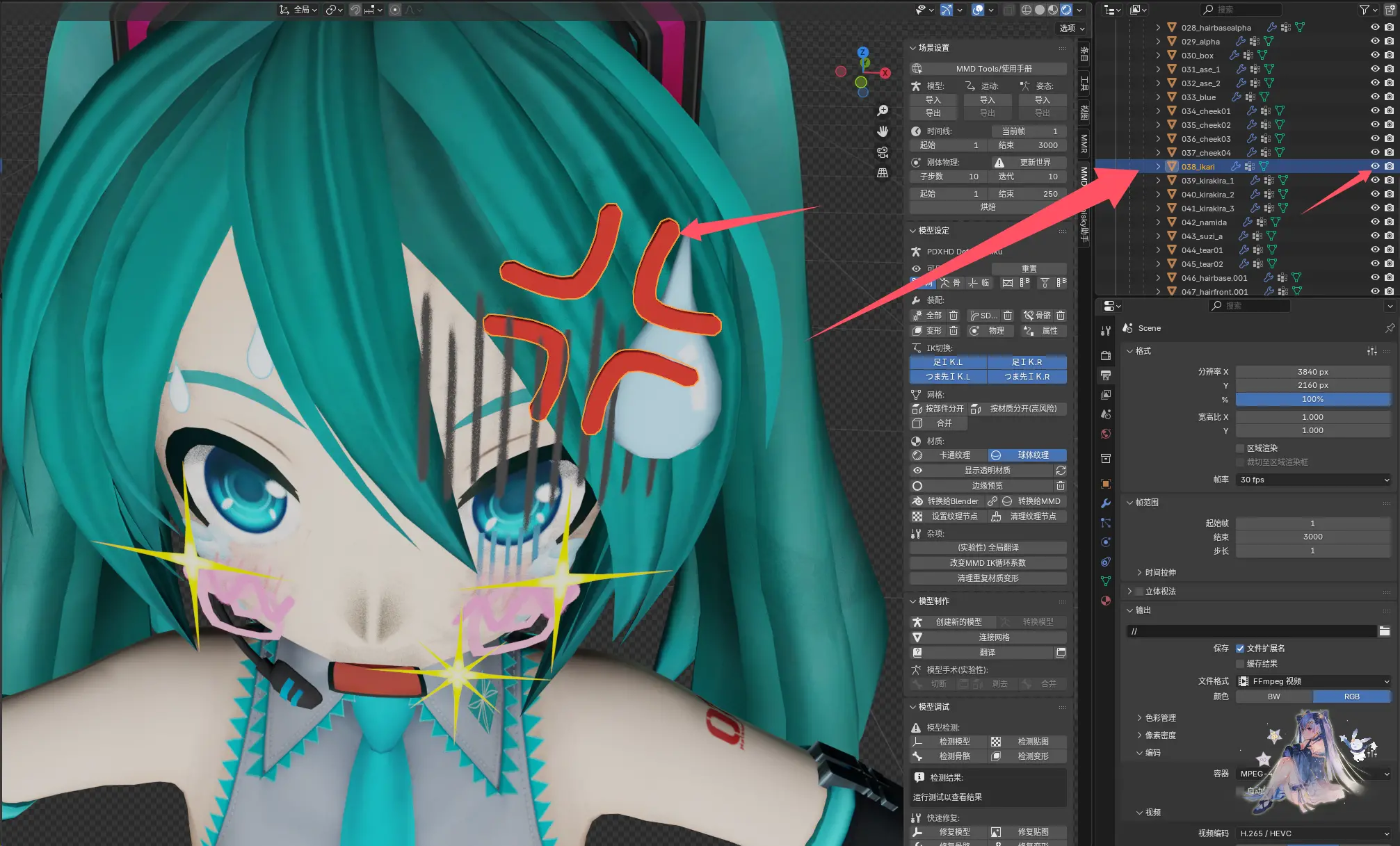
Task: Switch to the 工具 sidebar tab
Action: (x=1084, y=84)
